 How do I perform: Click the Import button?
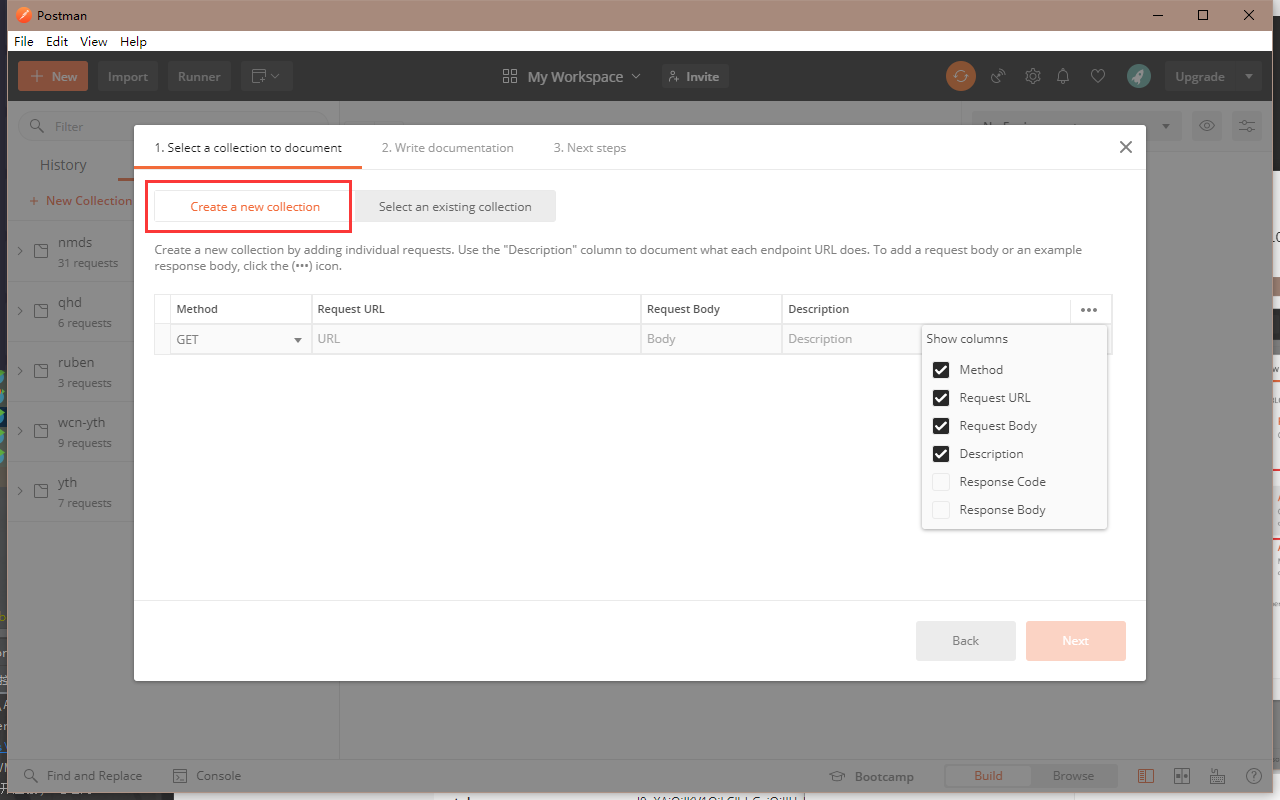[128, 76]
